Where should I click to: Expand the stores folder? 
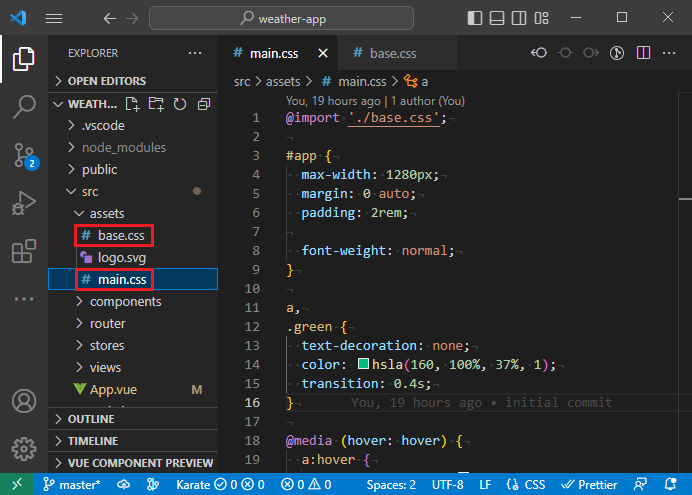(x=133, y=345)
